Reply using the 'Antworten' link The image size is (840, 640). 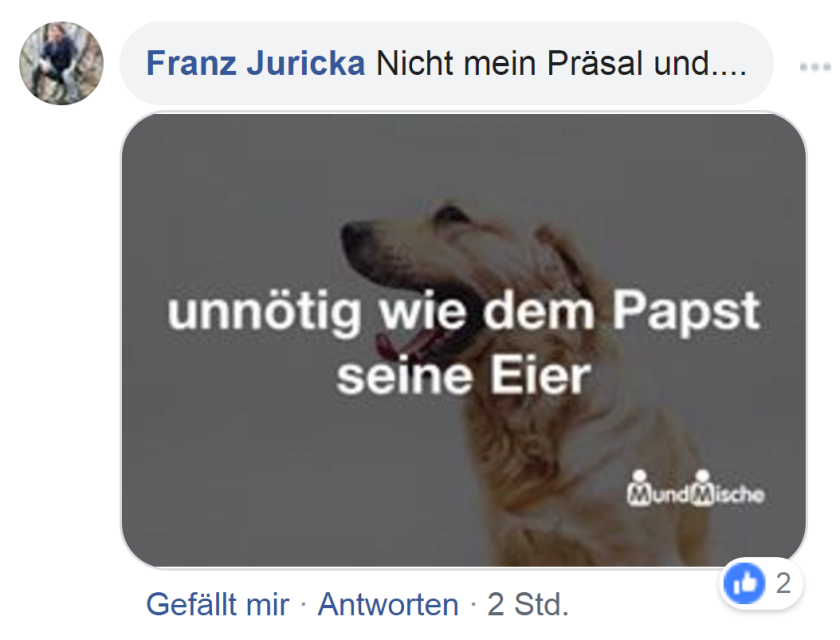tap(388, 605)
